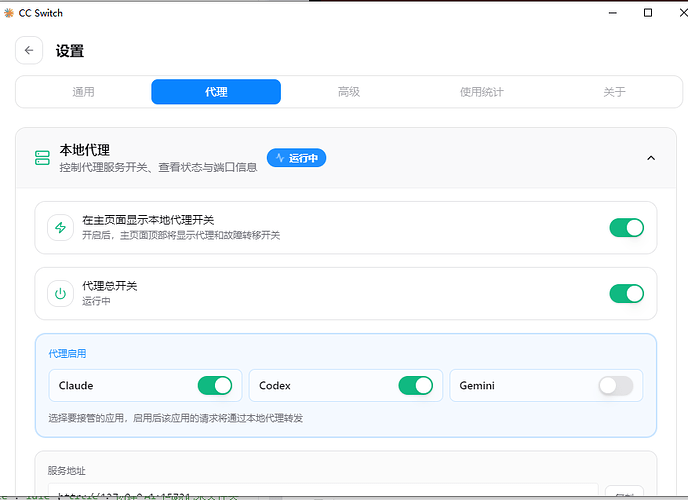The image size is (688, 500).
Task: Minimize the CC Switch window
Action: 613,13
